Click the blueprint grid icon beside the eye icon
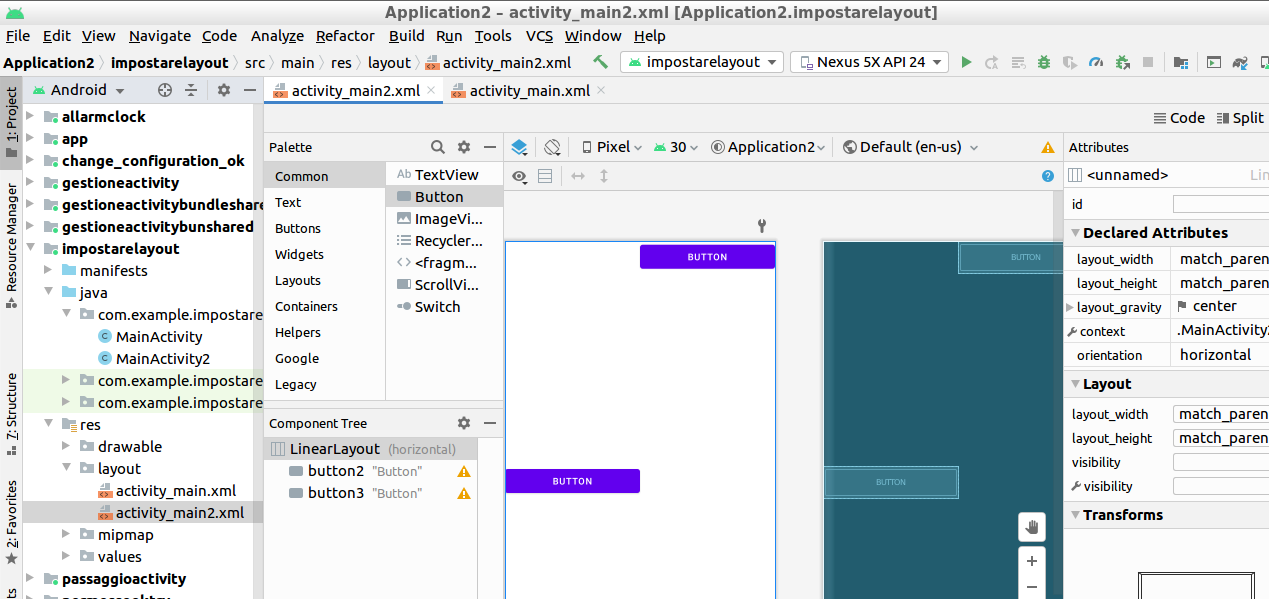1269x599 pixels. (x=545, y=176)
